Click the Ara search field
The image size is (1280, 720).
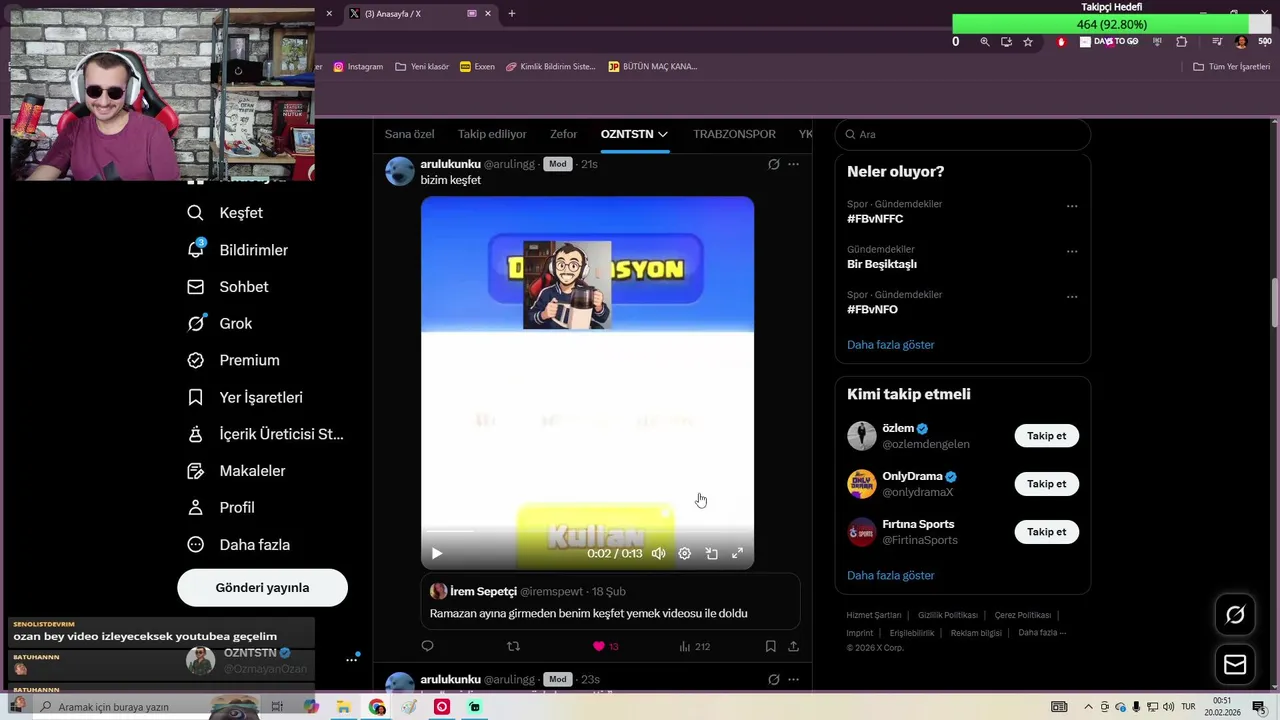(x=962, y=134)
